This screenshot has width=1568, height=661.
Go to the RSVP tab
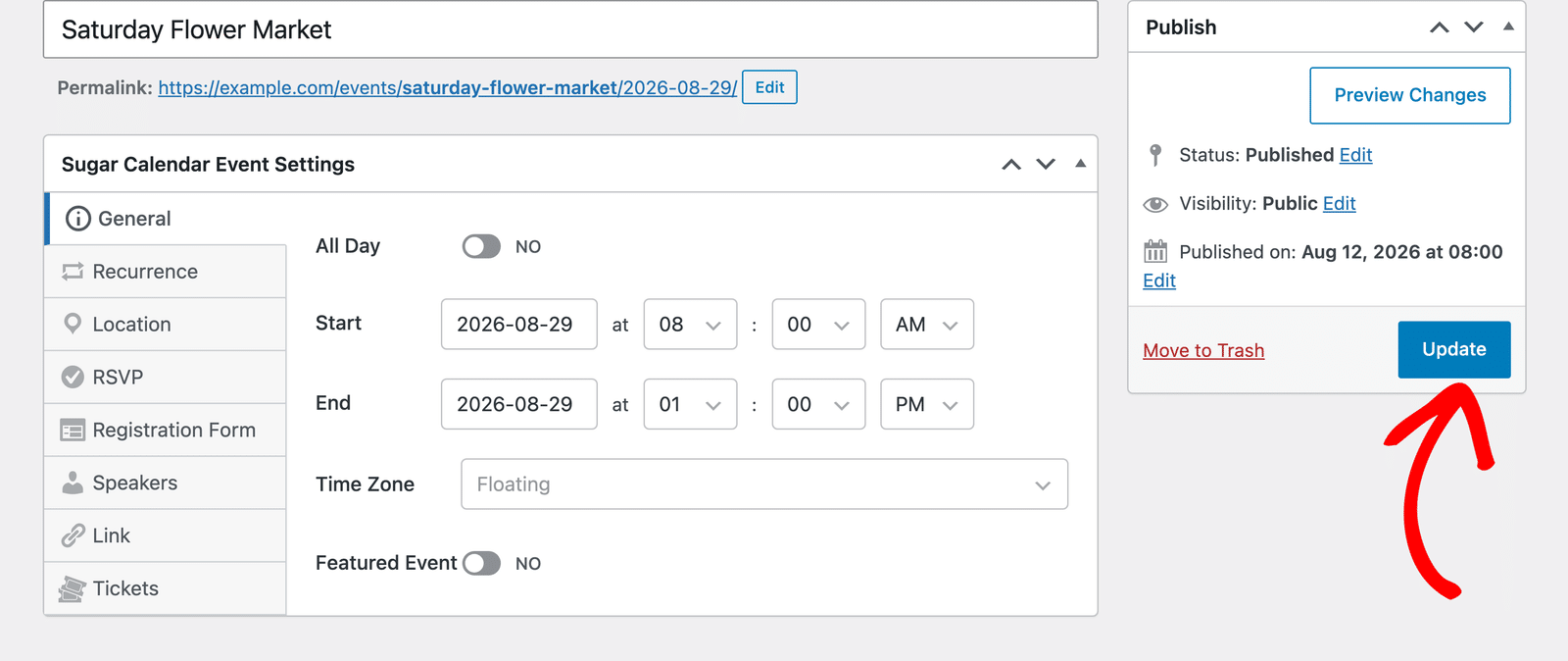point(165,378)
